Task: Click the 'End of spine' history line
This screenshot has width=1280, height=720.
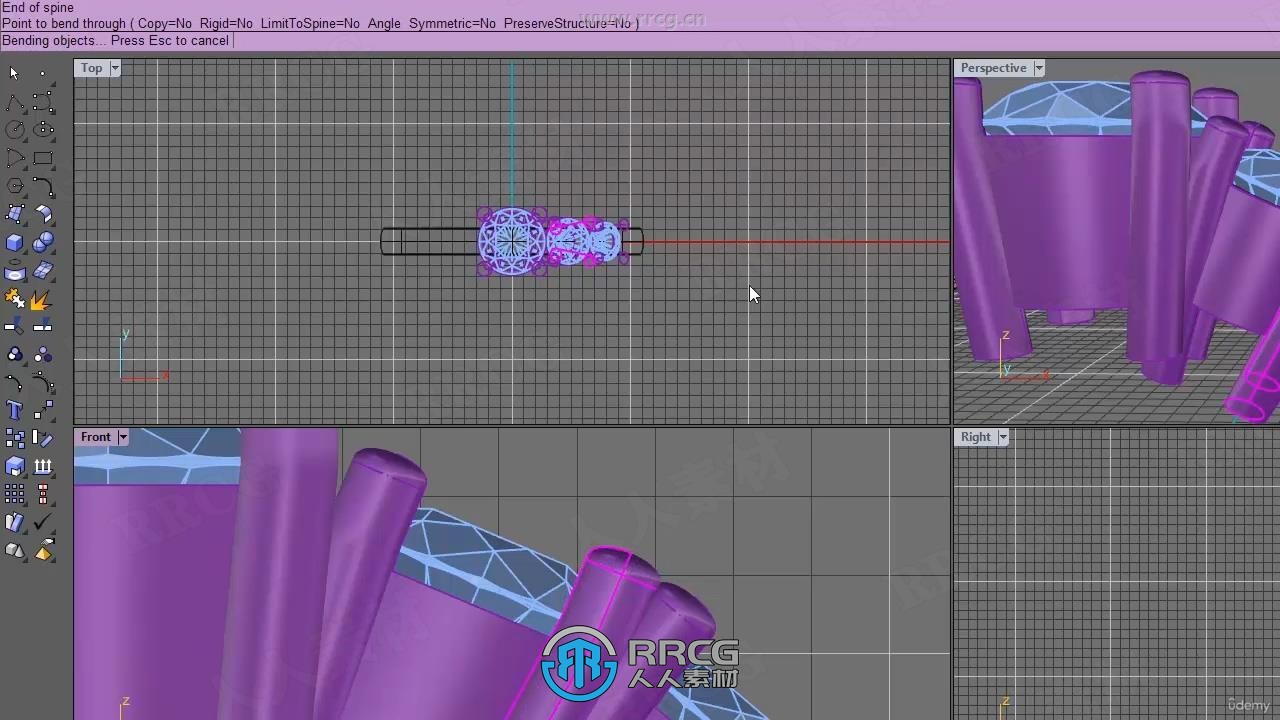Action: click(38, 7)
